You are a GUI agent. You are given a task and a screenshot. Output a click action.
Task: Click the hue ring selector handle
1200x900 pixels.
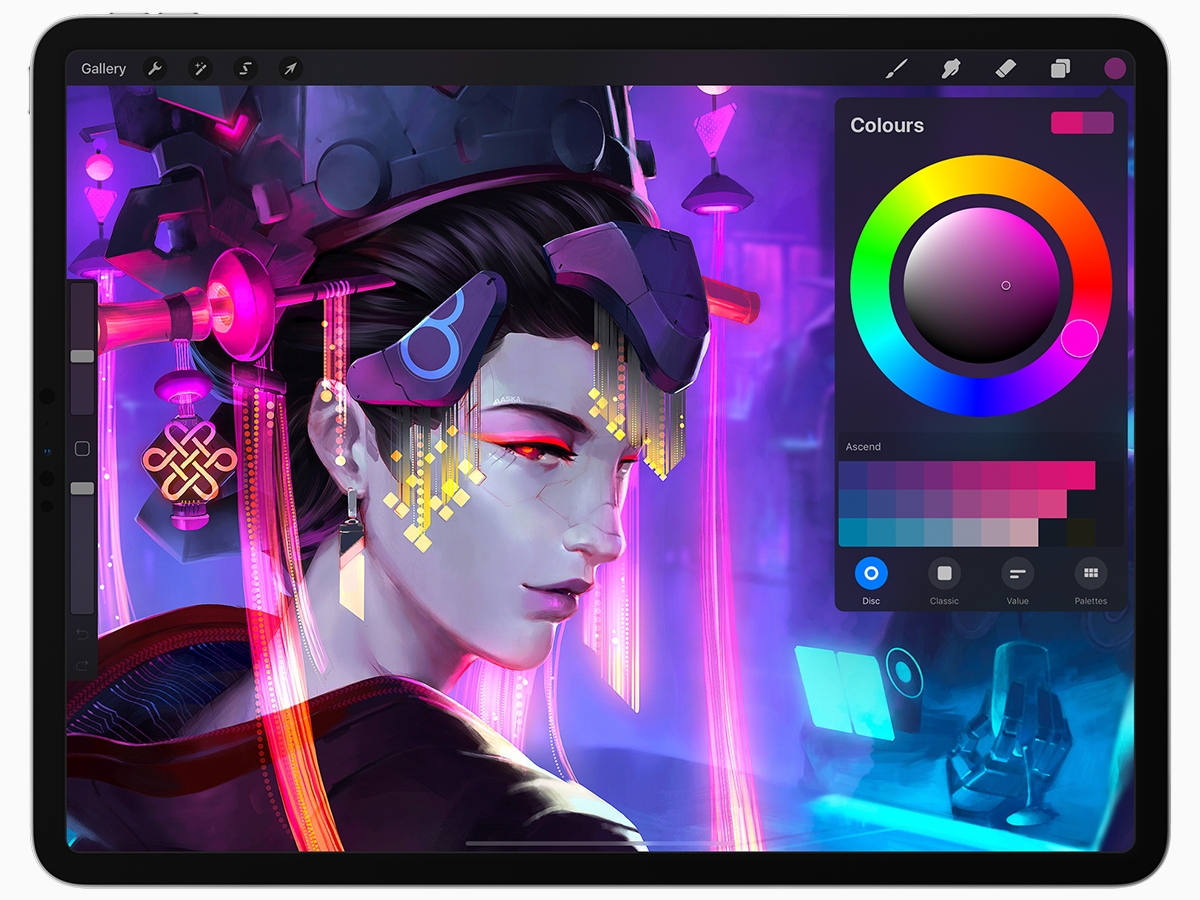1079,338
